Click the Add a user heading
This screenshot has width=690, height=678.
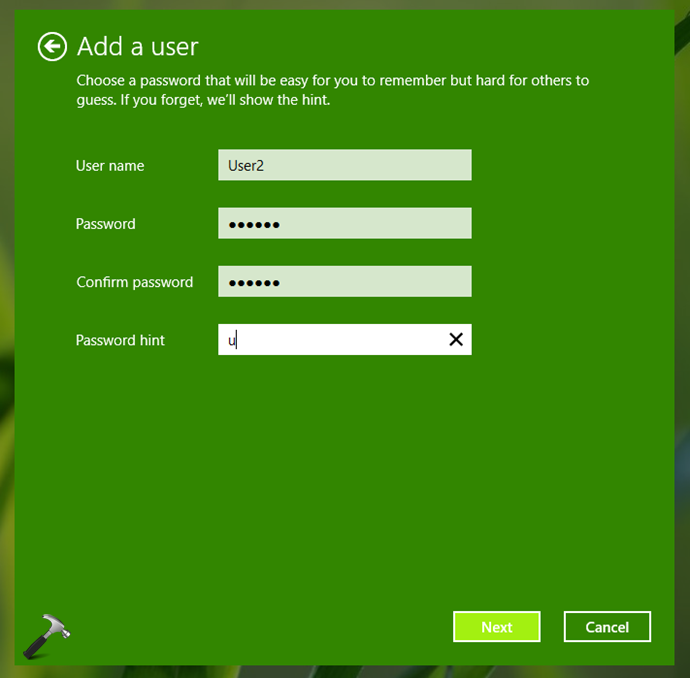[x=138, y=46]
